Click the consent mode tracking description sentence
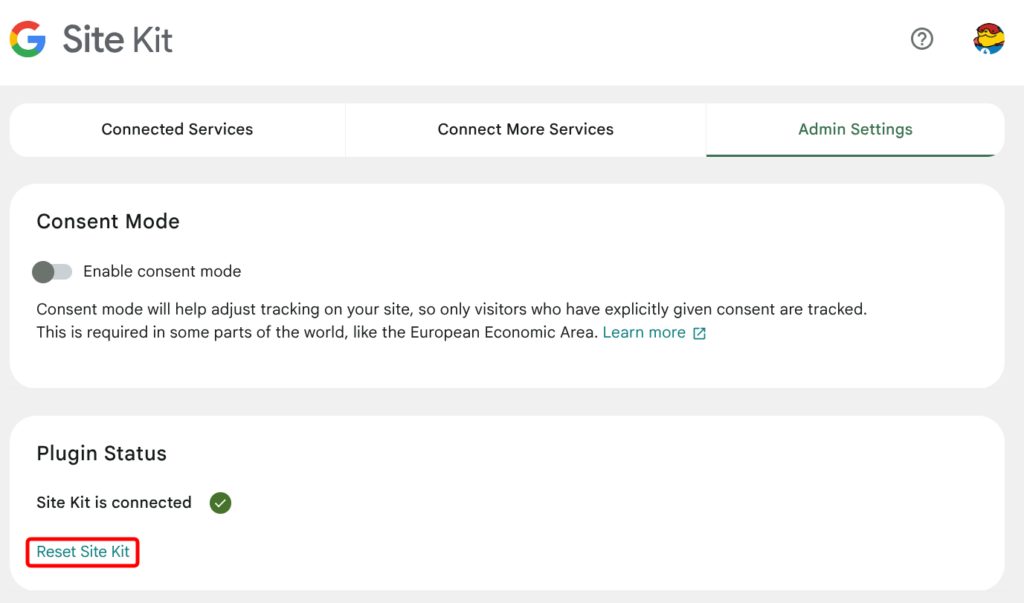Image resolution: width=1024 pixels, height=603 pixels. [x=450, y=310]
